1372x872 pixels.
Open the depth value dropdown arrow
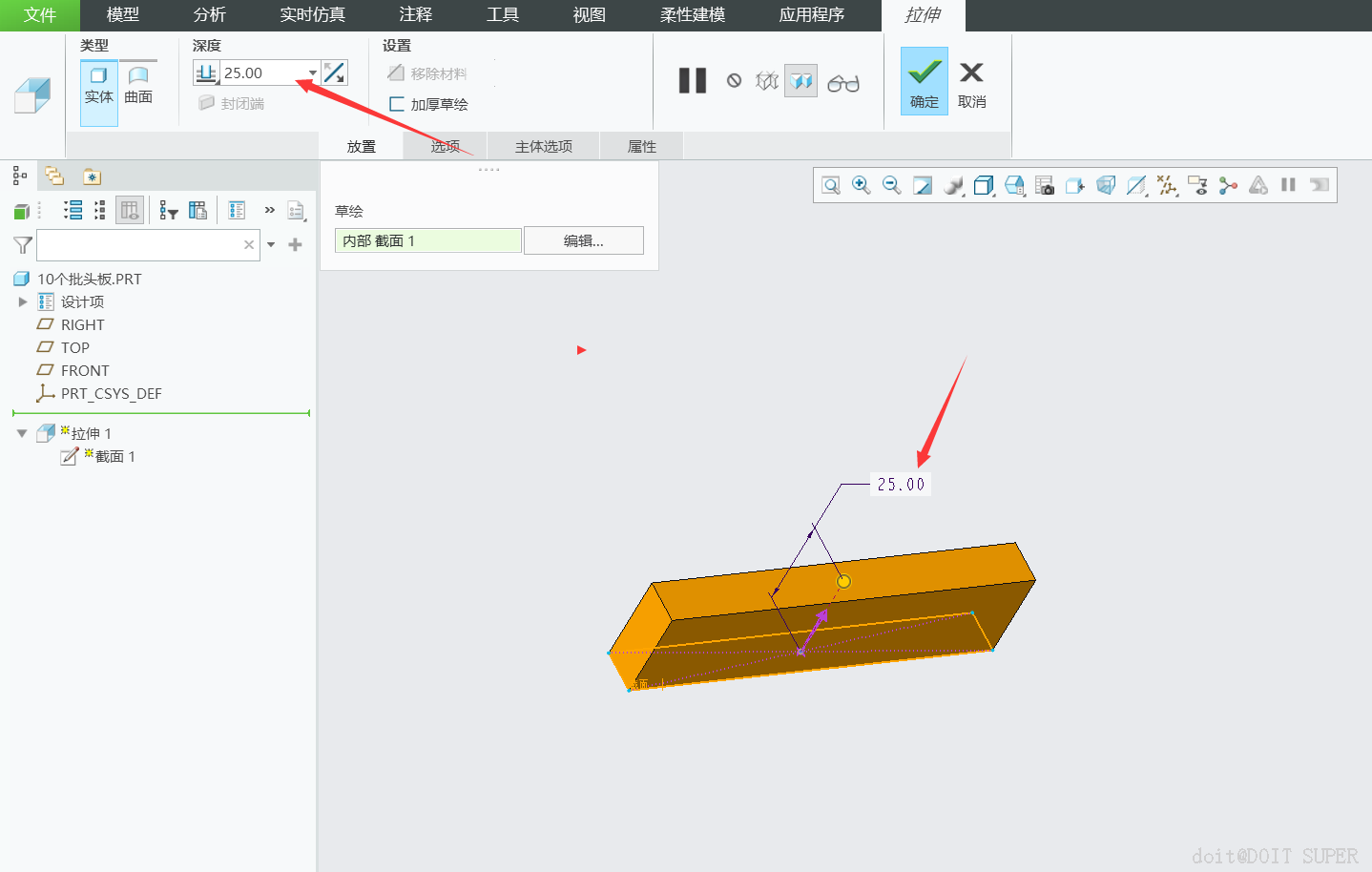[312, 73]
